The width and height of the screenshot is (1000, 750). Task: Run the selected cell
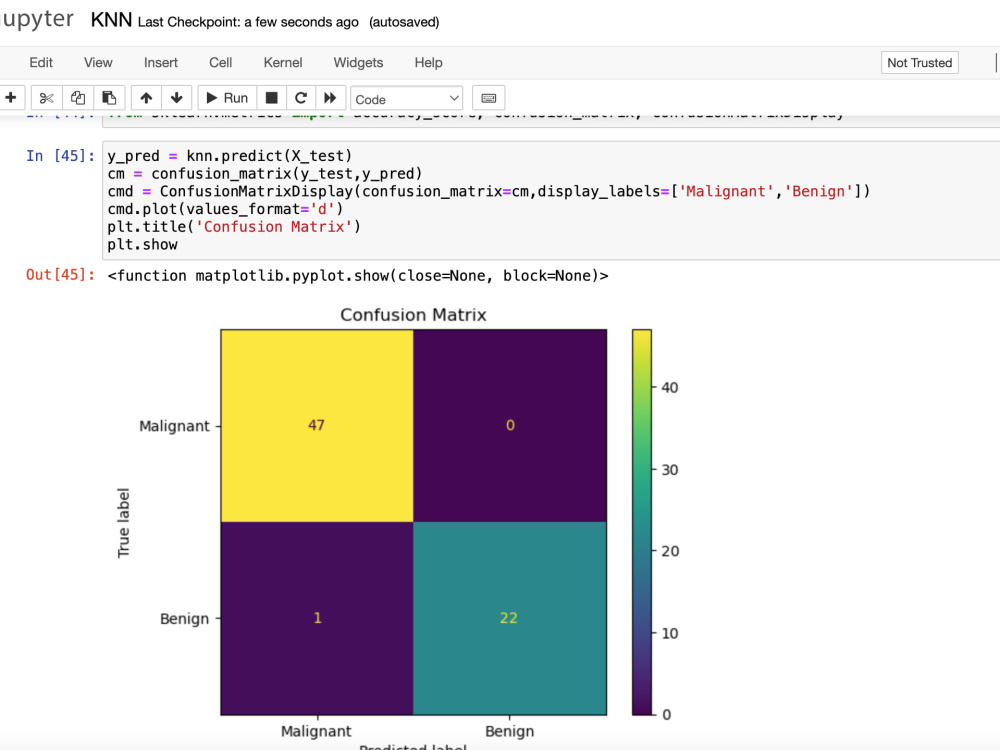tap(228, 98)
